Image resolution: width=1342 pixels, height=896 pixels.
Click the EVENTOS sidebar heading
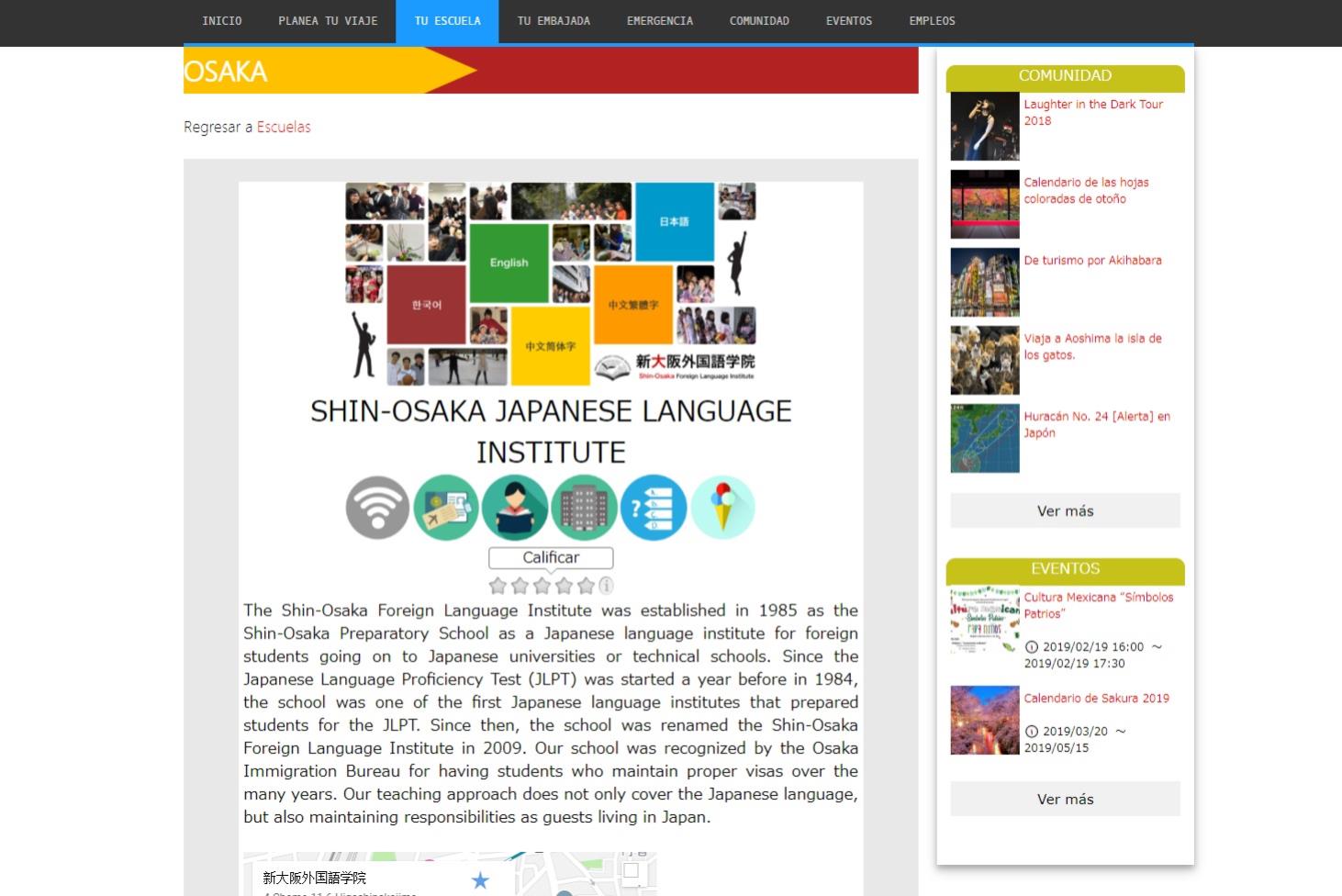[1065, 569]
